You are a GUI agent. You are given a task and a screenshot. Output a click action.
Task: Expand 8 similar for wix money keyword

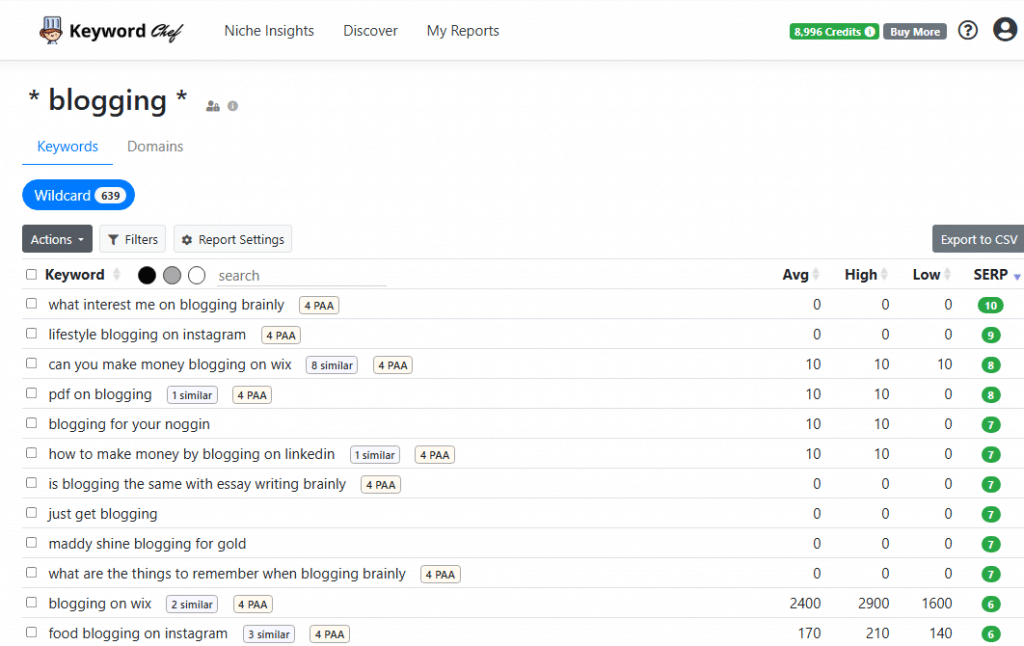332,365
